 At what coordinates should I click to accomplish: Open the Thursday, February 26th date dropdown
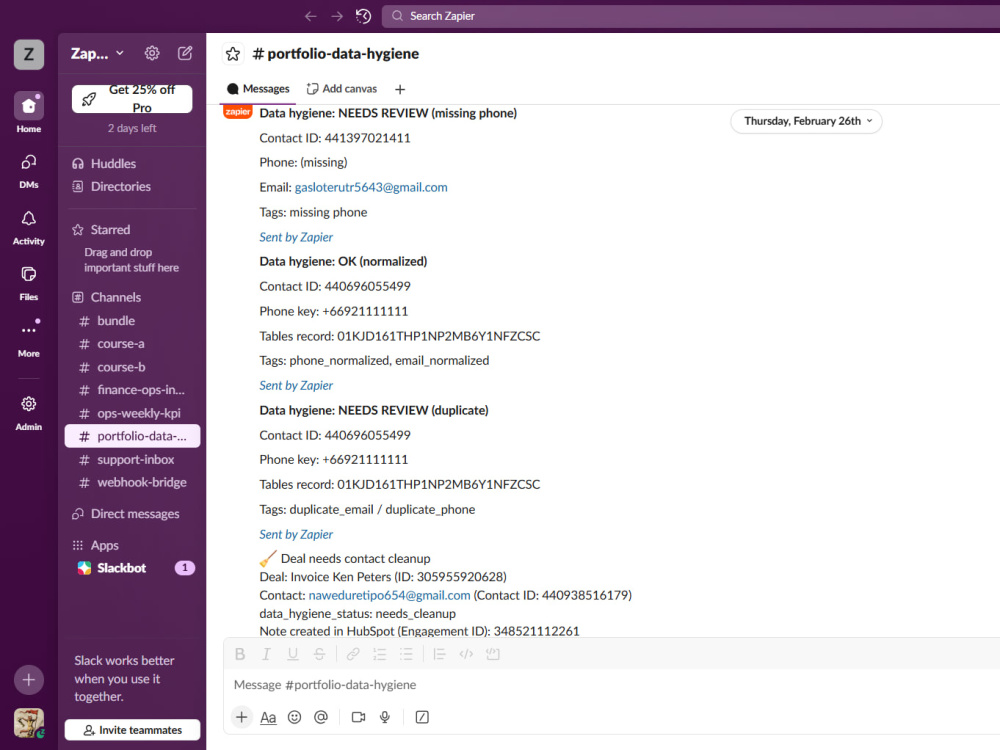807,121
